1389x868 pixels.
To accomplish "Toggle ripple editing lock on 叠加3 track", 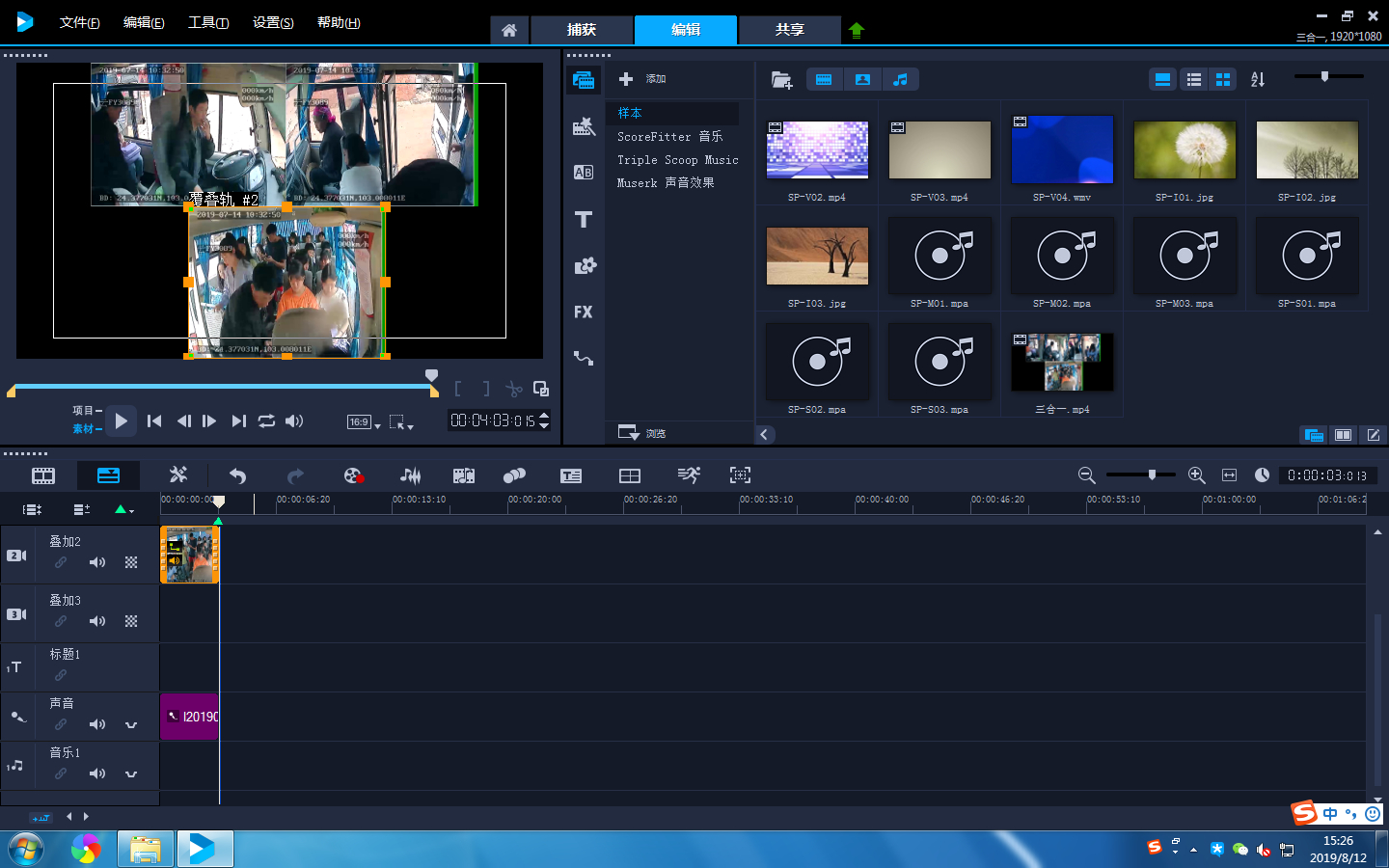I will pos(61,622).
